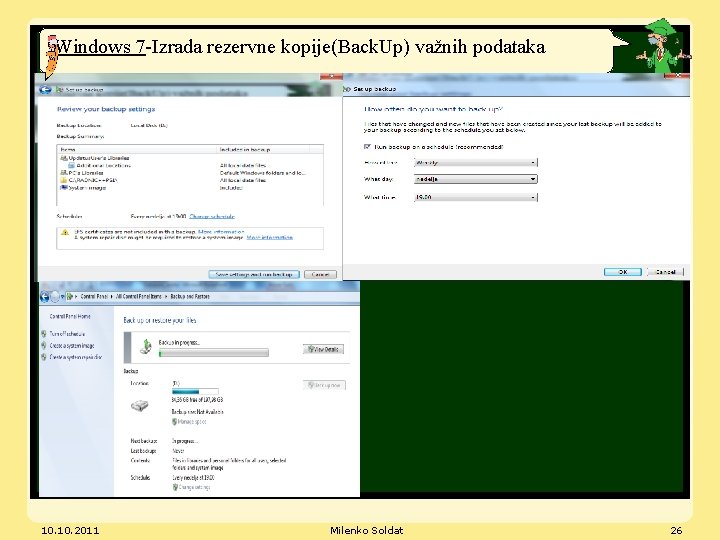
Task: Click Save settings and run backup button
Action: [254, 274]
